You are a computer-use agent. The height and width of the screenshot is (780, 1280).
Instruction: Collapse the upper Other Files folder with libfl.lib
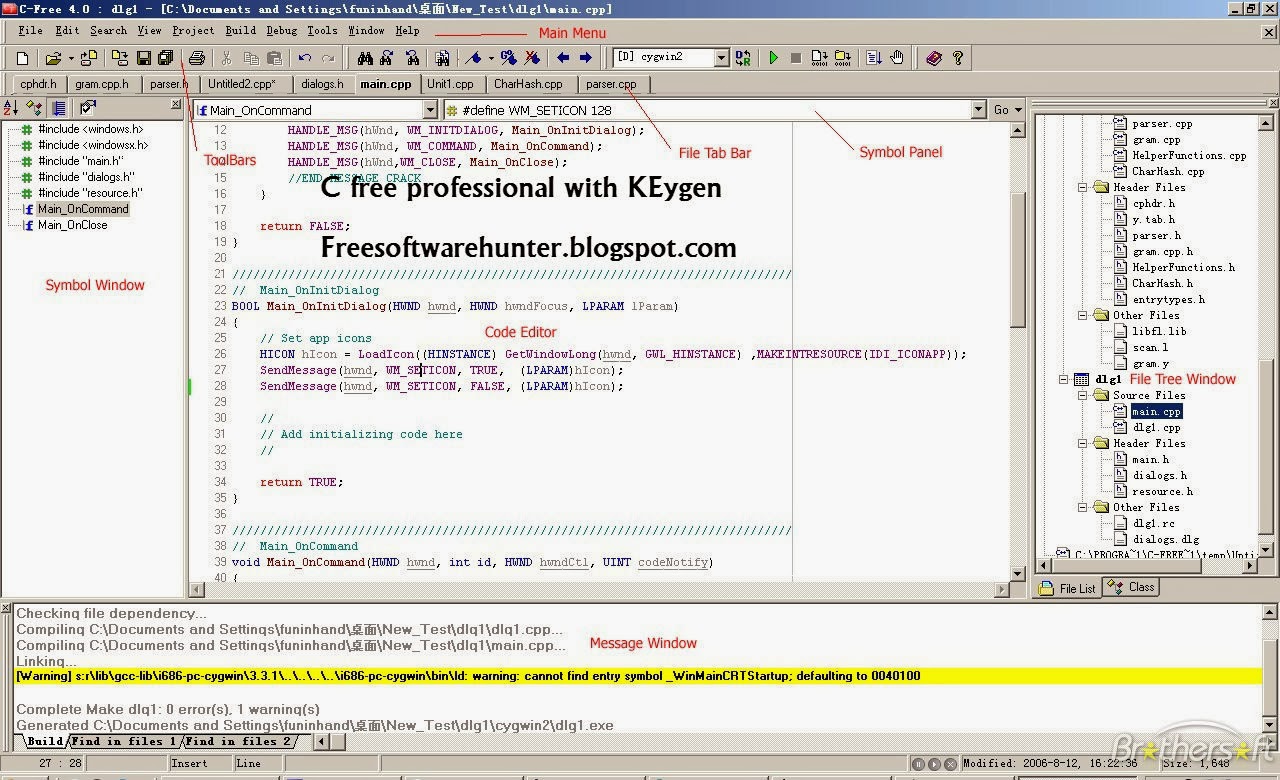(1084, 315)
